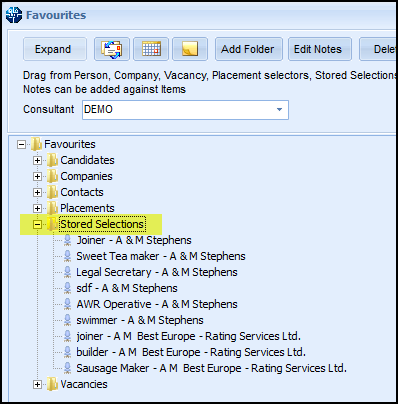Open the calendar toolbar icon

pyautogui.click(x=151, y=49)
